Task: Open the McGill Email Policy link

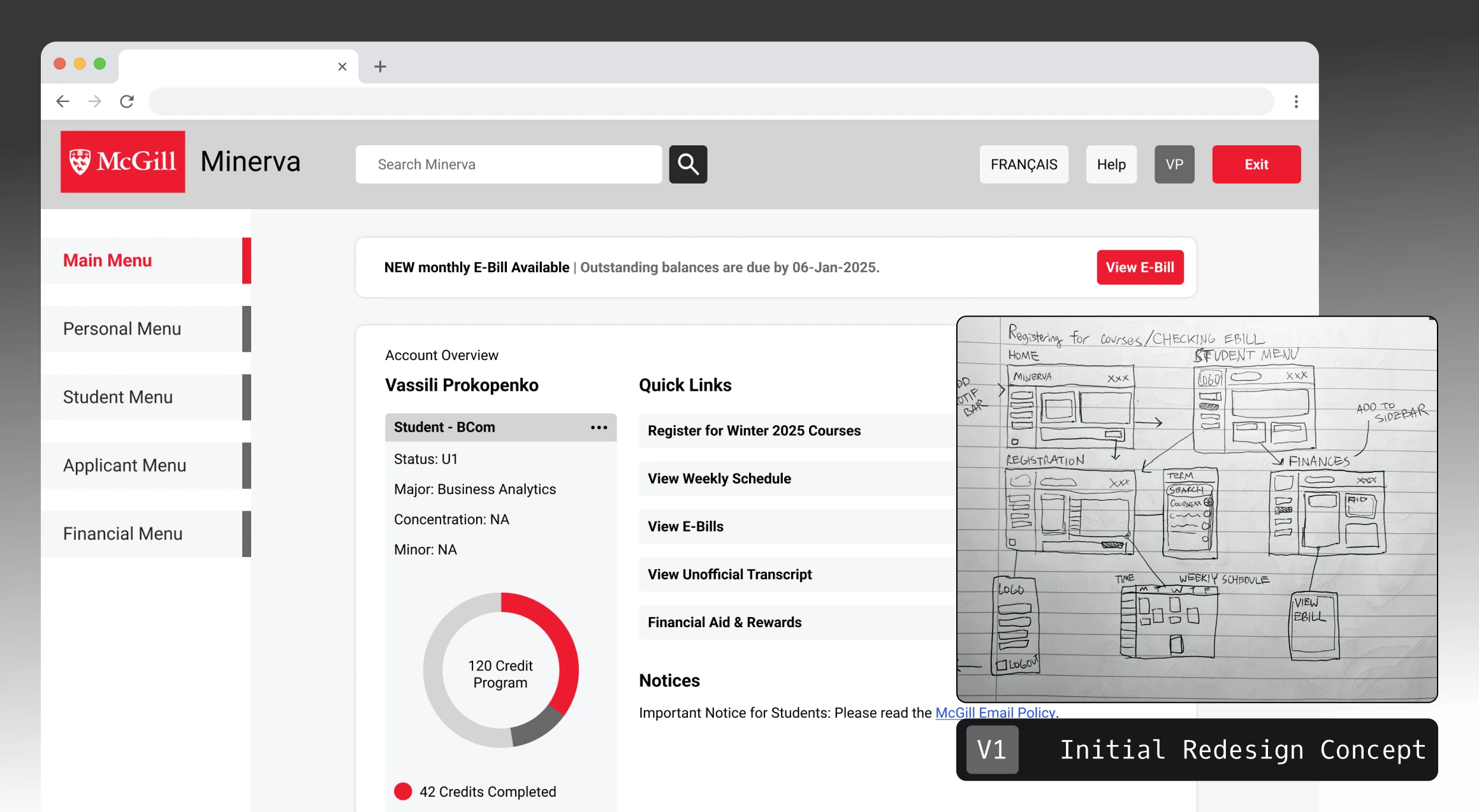Action: click(x=994, y=712)
